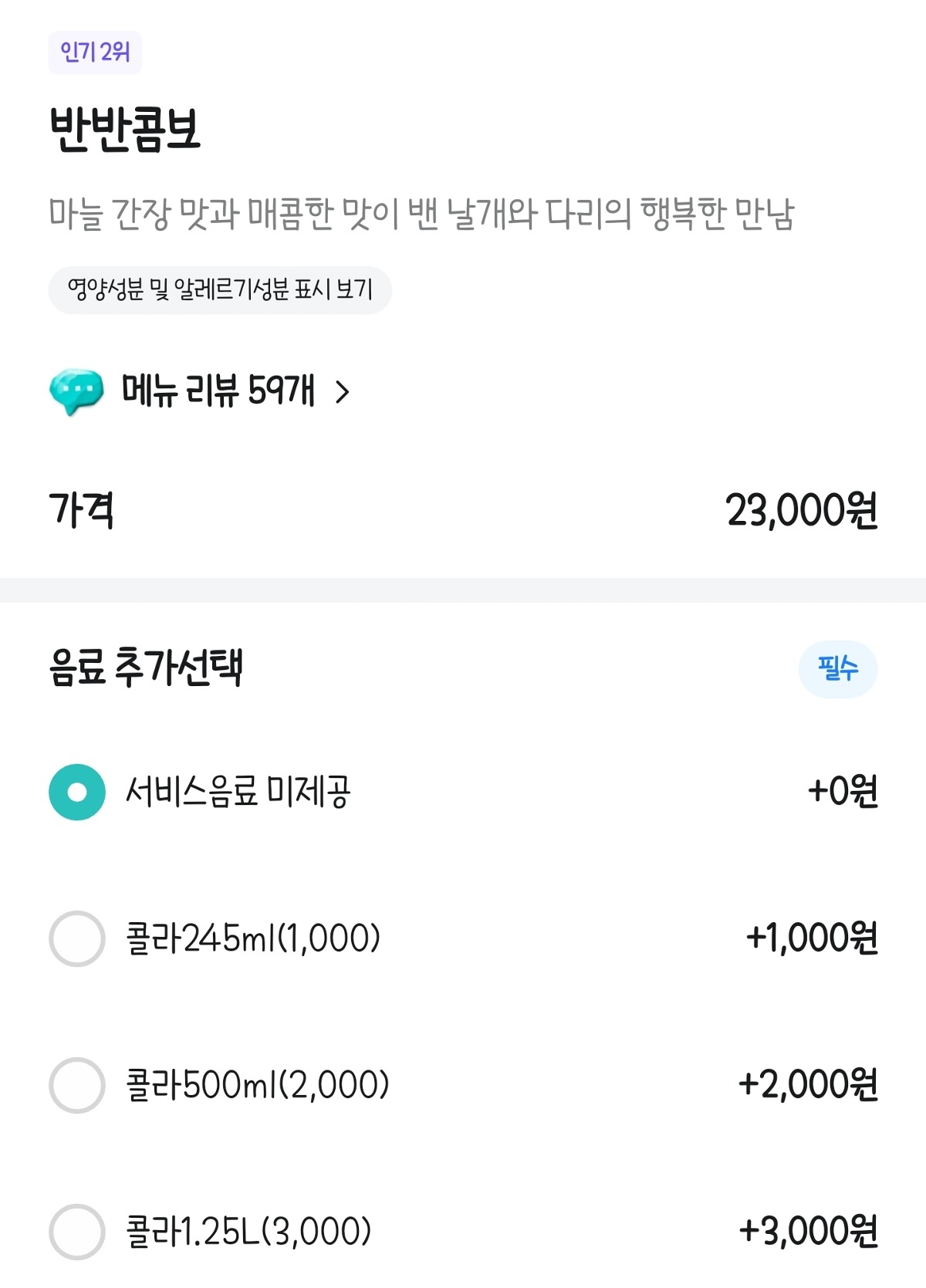Screen dimensions: 926x1288
Task: Tap the +2,000원 price for 콜라500ml
Action: tap(807, 1085)
